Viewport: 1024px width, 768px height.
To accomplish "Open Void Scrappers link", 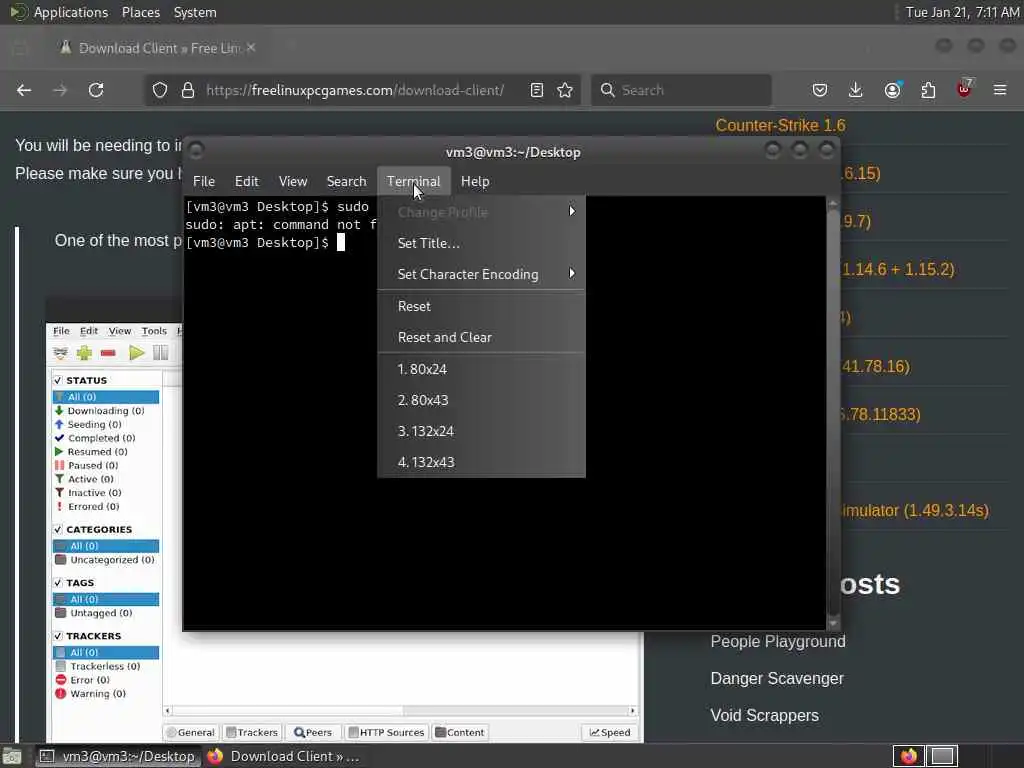I will click(765, 715).
